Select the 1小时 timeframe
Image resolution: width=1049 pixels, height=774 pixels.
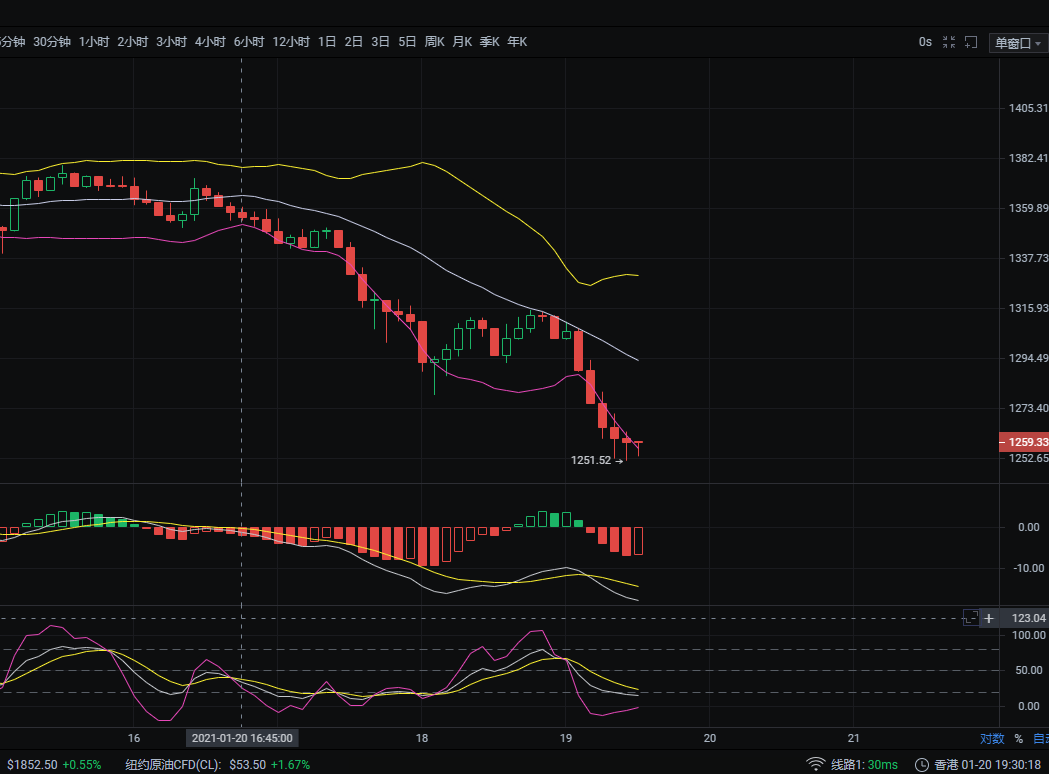[x=94, y=41]
